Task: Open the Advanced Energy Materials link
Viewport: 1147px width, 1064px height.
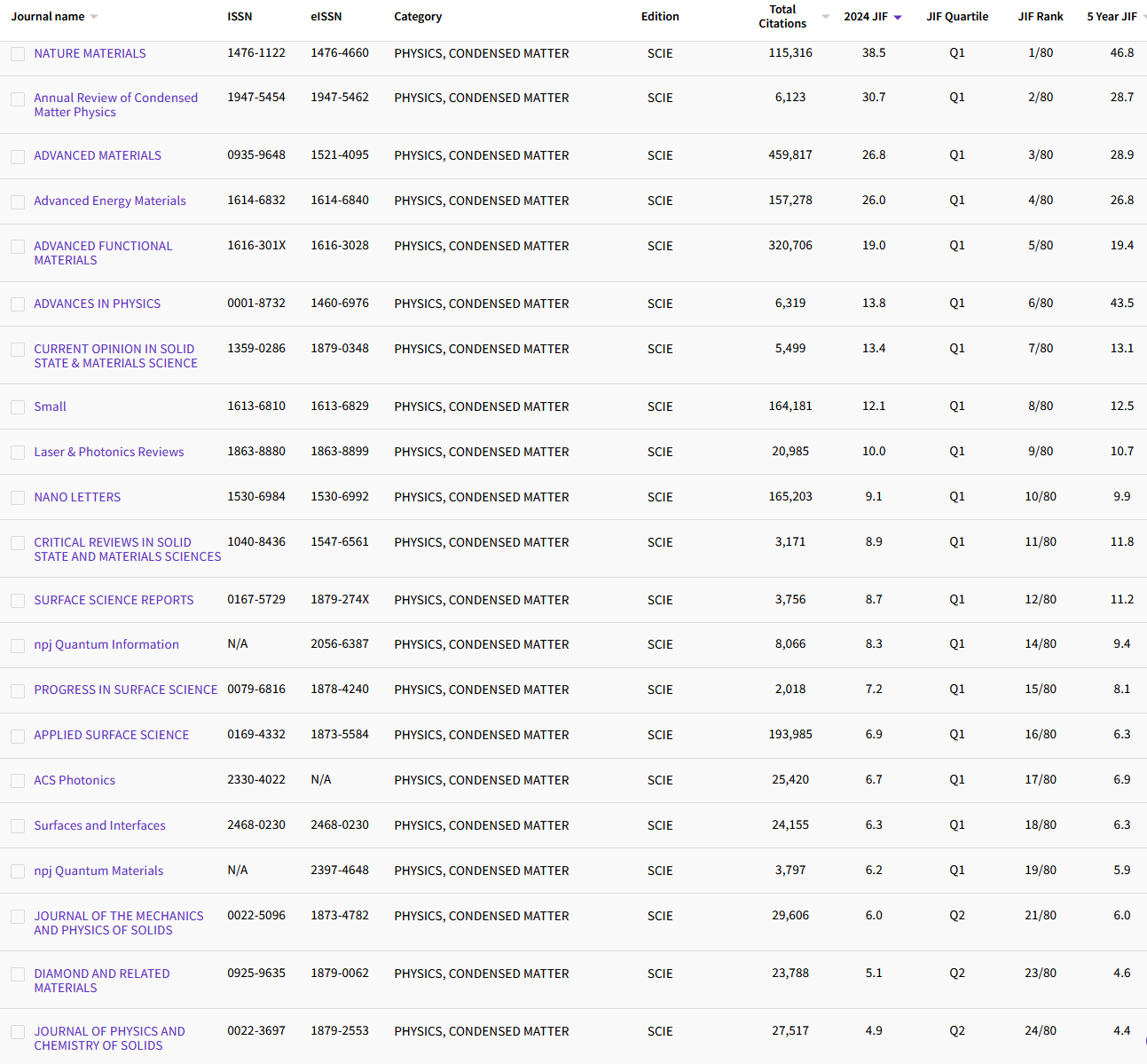Action: coord(109,201)
